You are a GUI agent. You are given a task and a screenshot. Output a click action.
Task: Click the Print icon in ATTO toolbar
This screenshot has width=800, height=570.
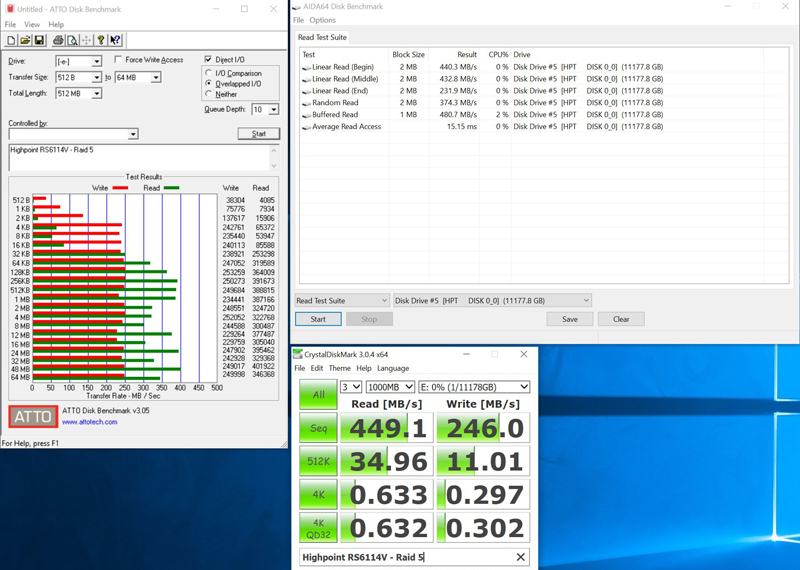click(58, 41)
